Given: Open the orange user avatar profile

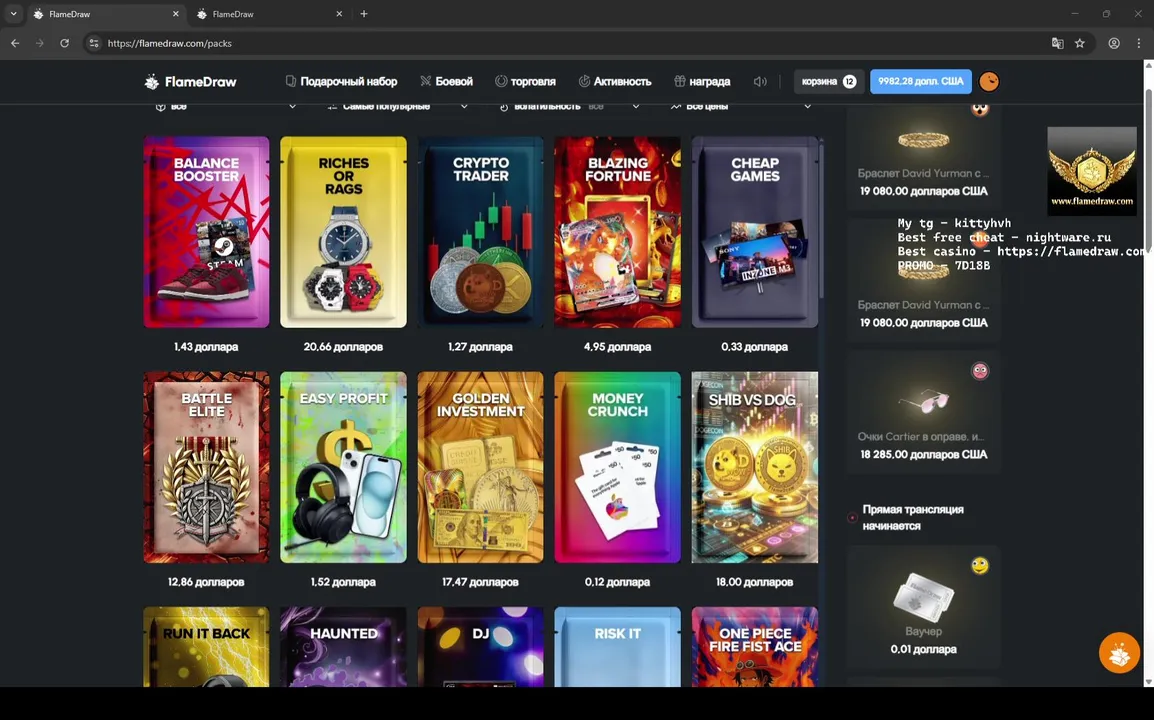Looking at the screenshot, I should click(x=989, y=82).
